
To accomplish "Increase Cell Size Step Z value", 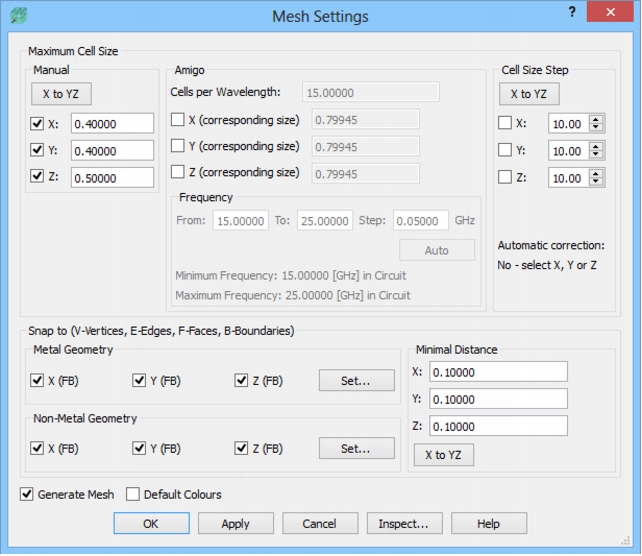I will click(x=596, y=174).
